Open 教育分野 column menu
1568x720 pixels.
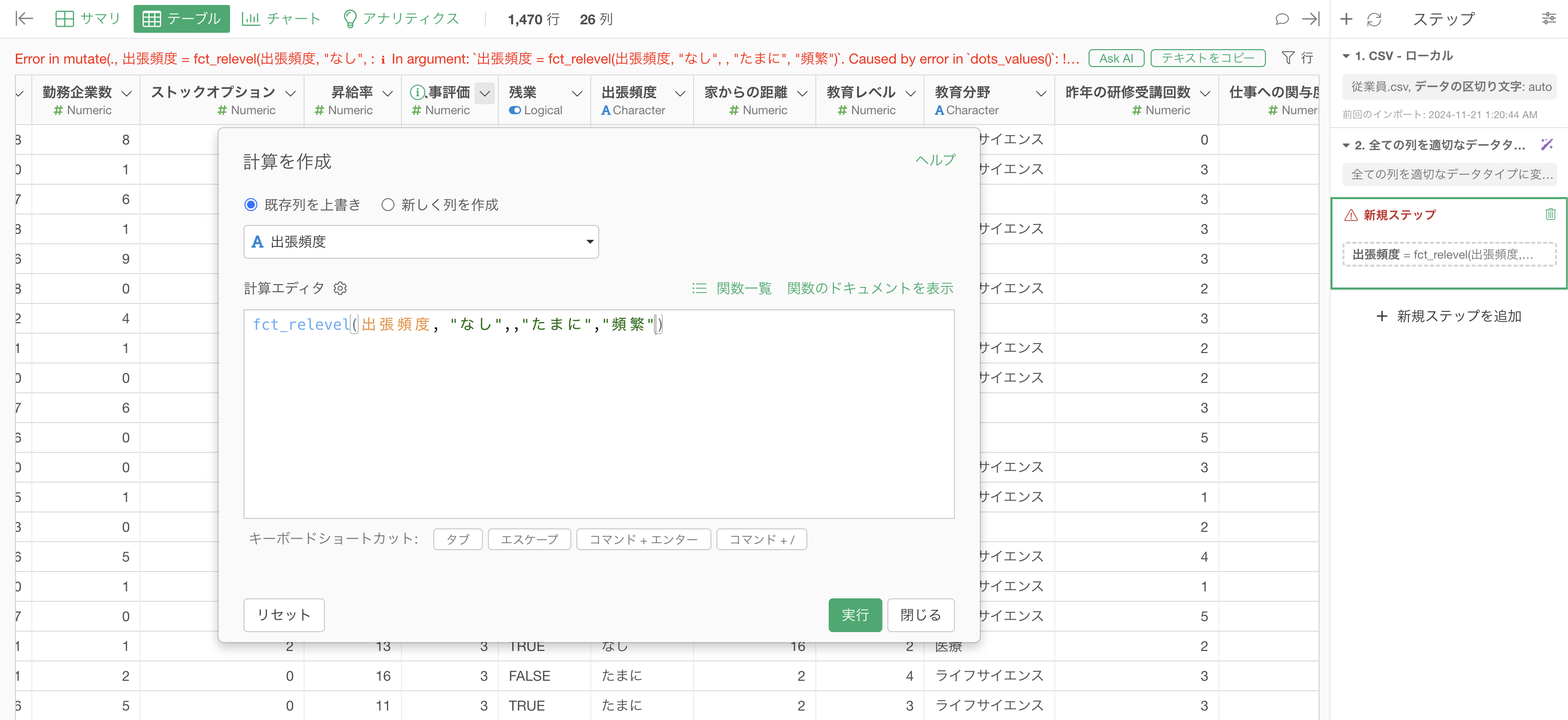[x=1041, y=94]
